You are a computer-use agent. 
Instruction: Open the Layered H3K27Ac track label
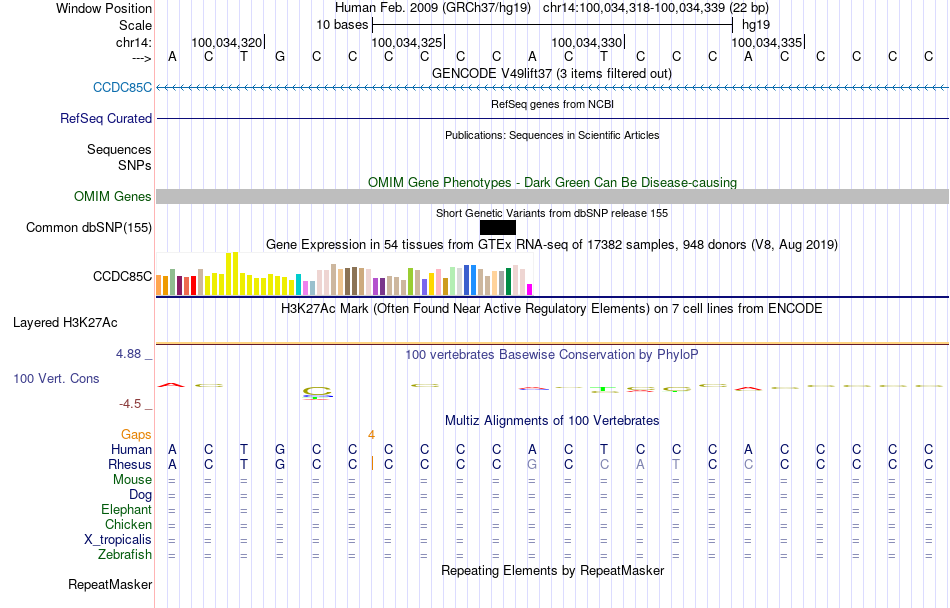[x=65, y=323]
